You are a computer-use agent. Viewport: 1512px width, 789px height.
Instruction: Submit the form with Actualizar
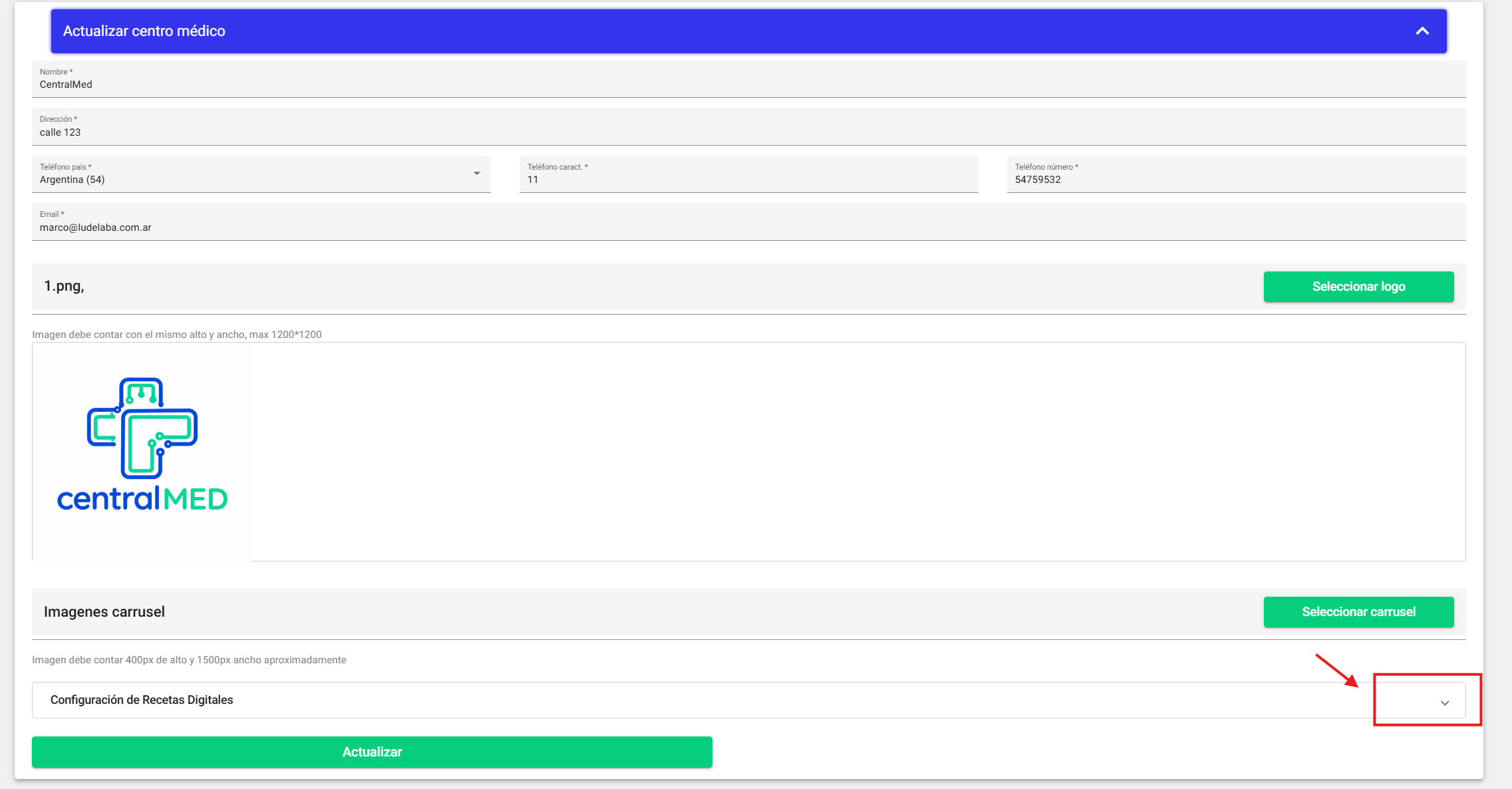click(x=372, y=752)
